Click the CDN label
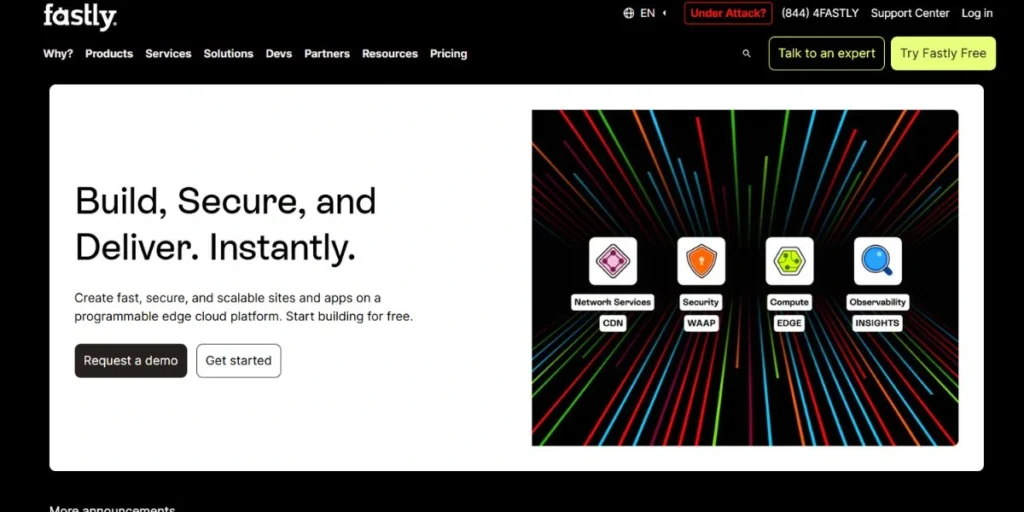The width and height of the screenshot is (1024, 512). pos(613,323)
